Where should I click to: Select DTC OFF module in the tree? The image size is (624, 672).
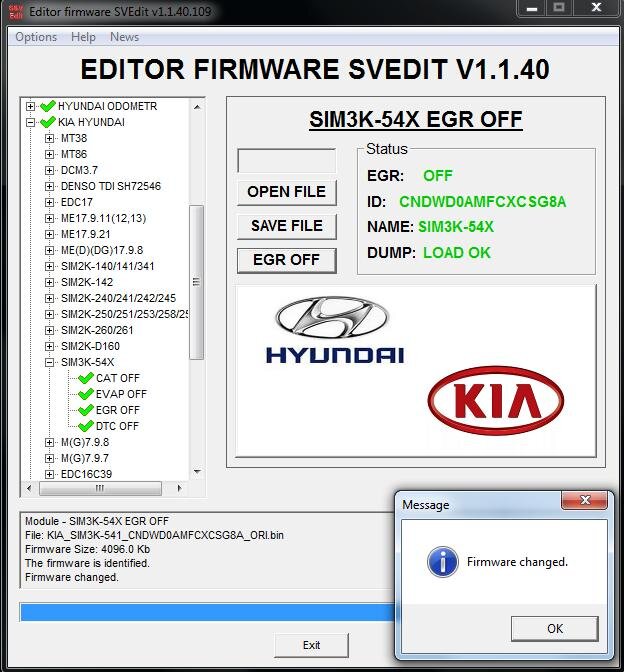click(x=117, y=426)
